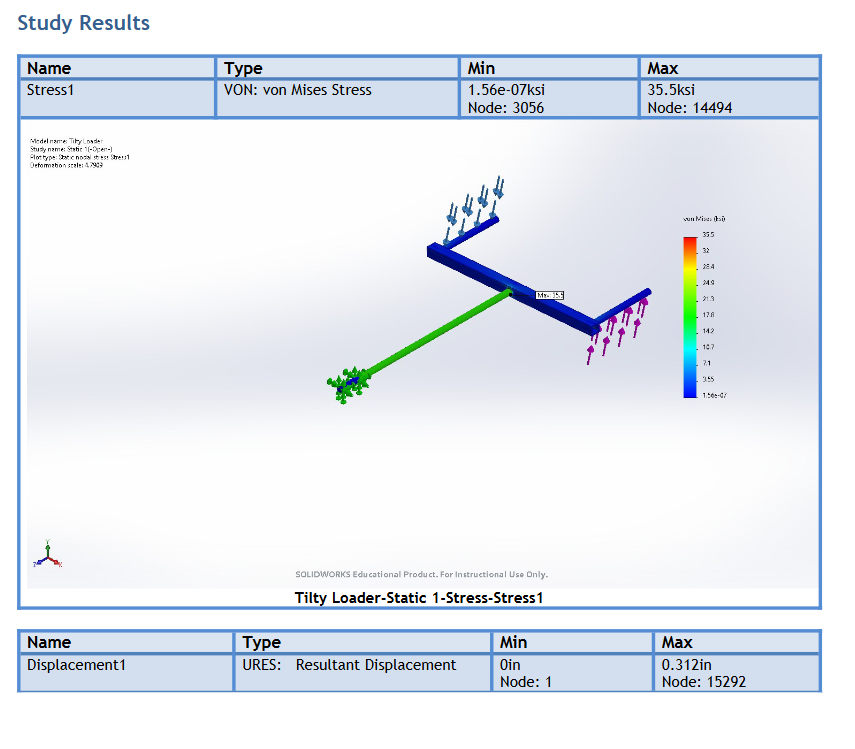Image resolution: width=855 pixels, height=749 pixels.
Task: Click the green fixture symbols on the model
Action: (348, 385)
